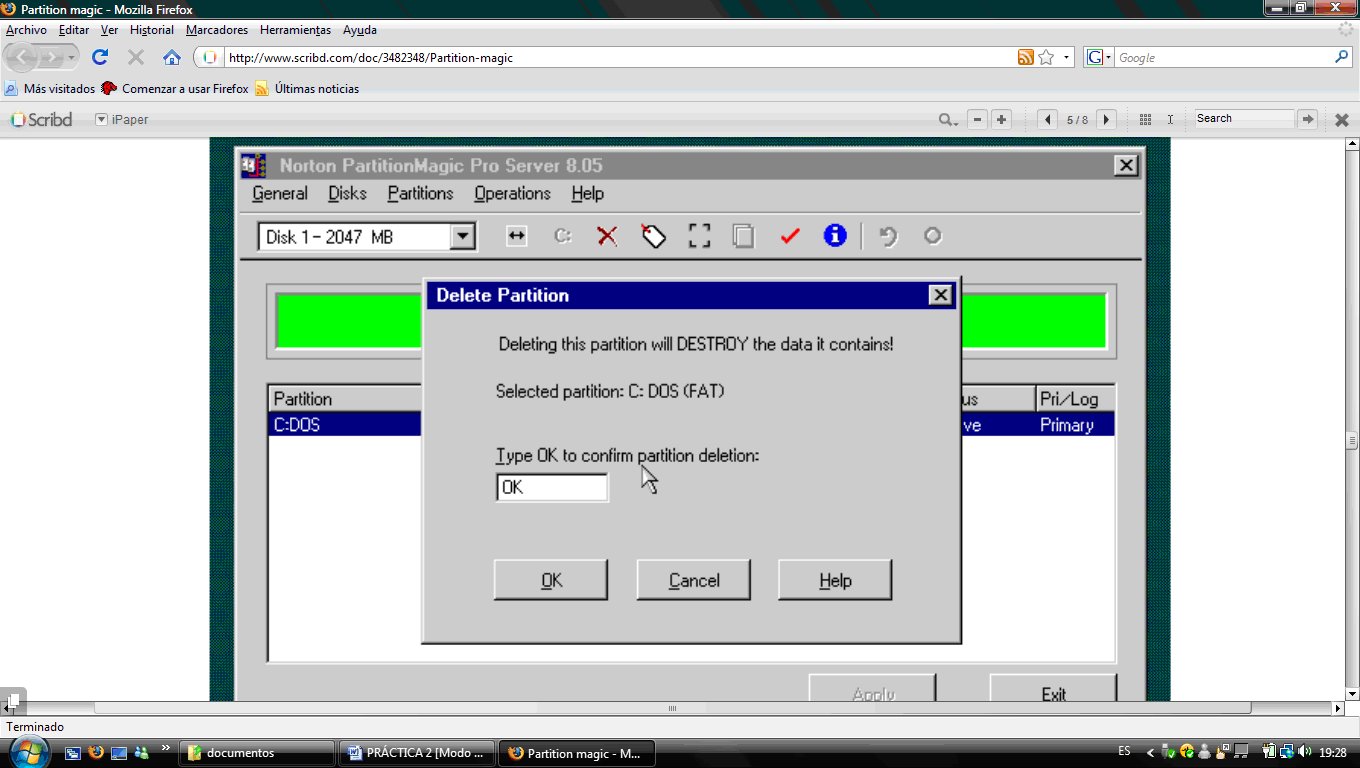Click the blue info toolbar icon

835,236
